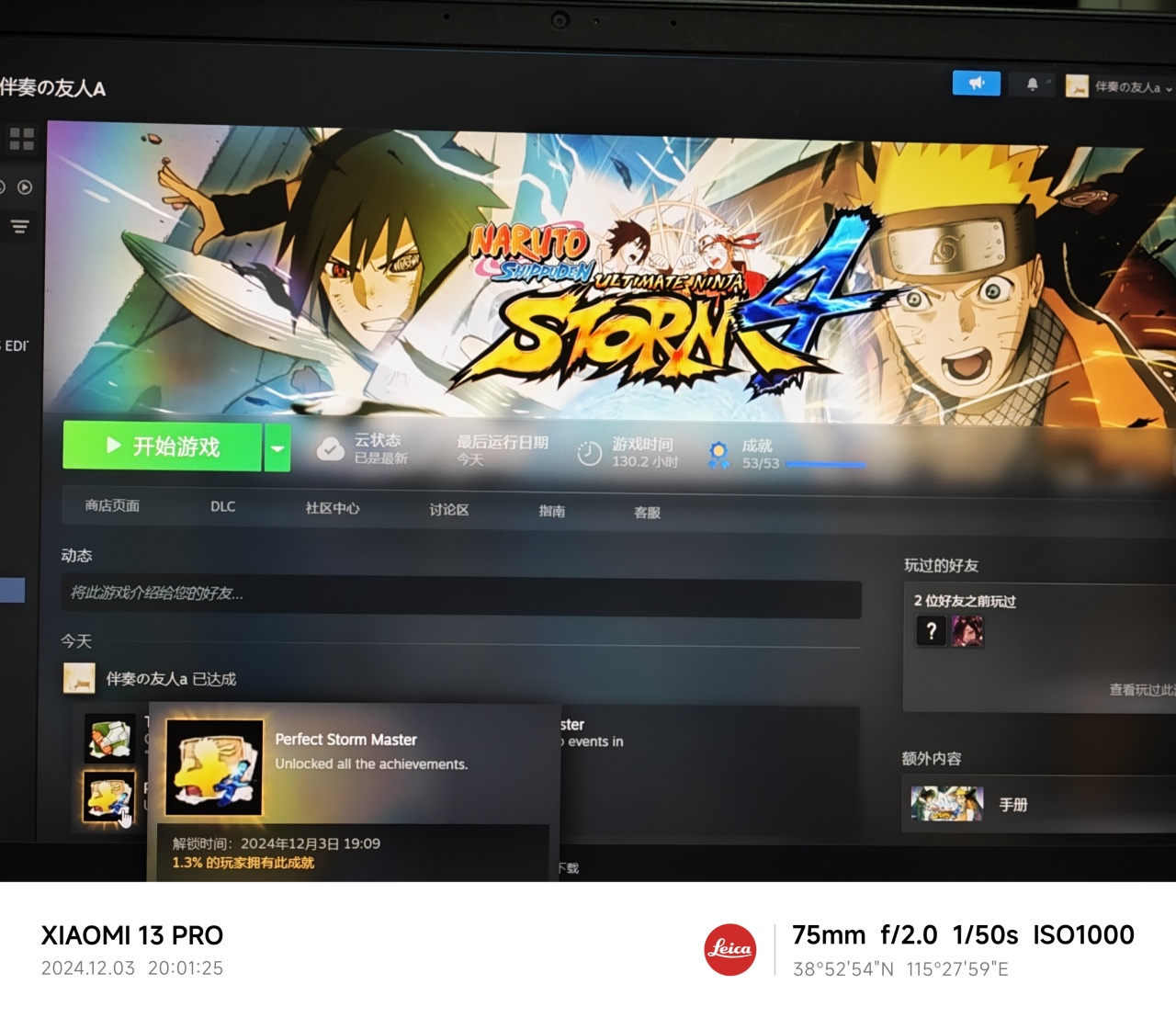Image resolution: width=1176 pixels, height=1018 pixels.
Task: Open the filter lines icon in sidebar
Action: coord(19,227)
